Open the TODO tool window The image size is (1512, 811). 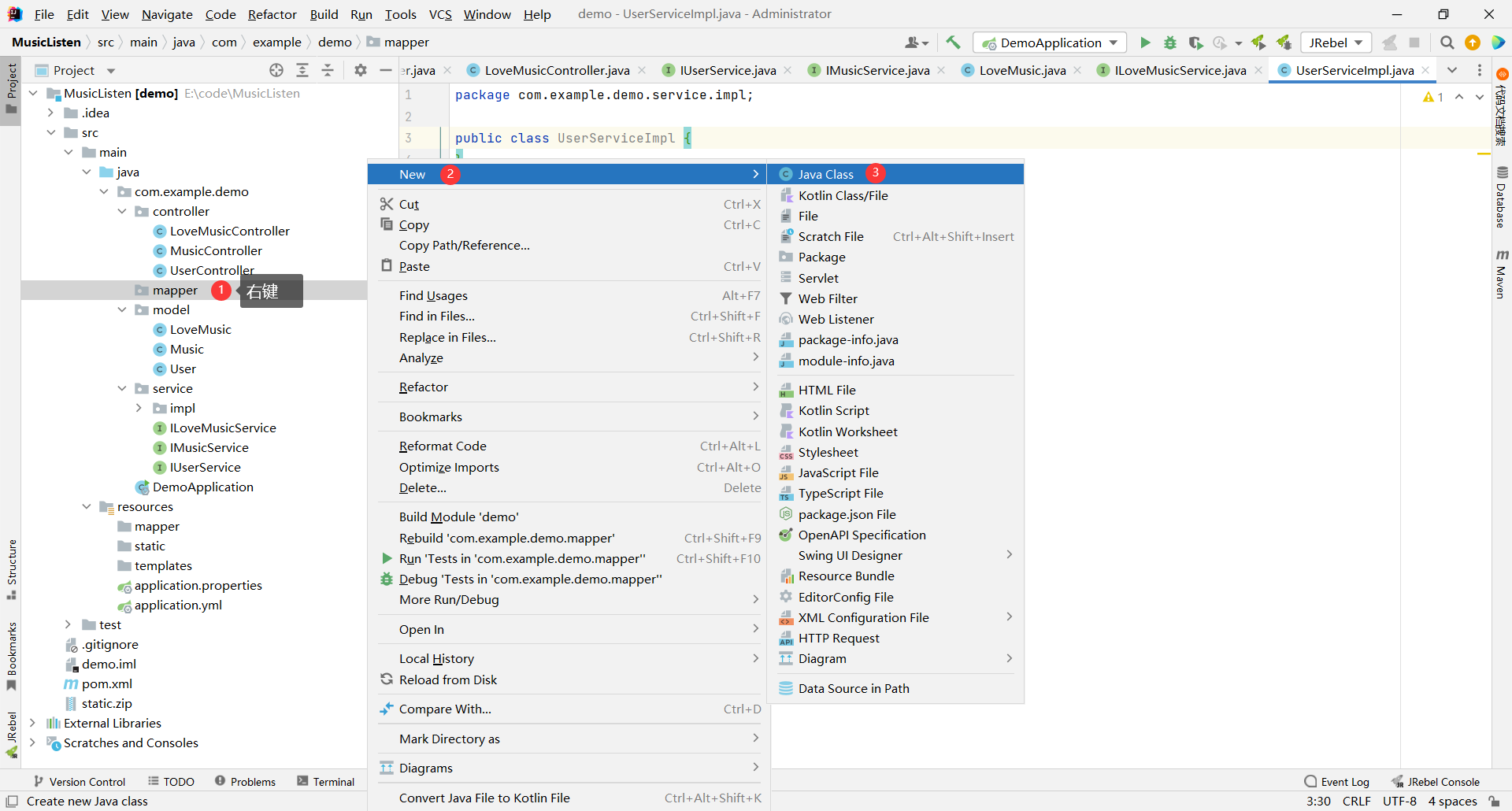[171, 781]
